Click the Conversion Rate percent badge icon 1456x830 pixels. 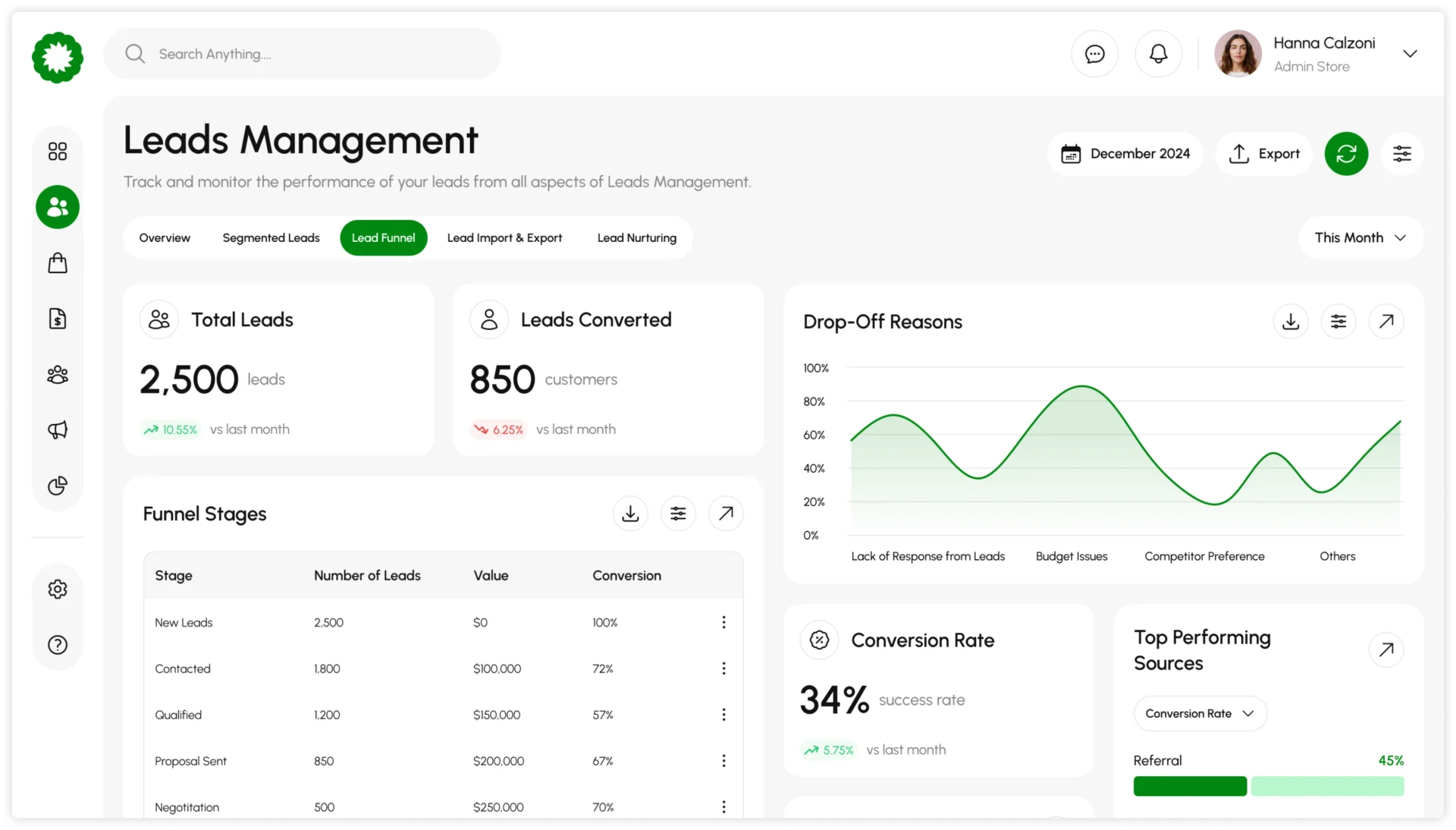820,640
